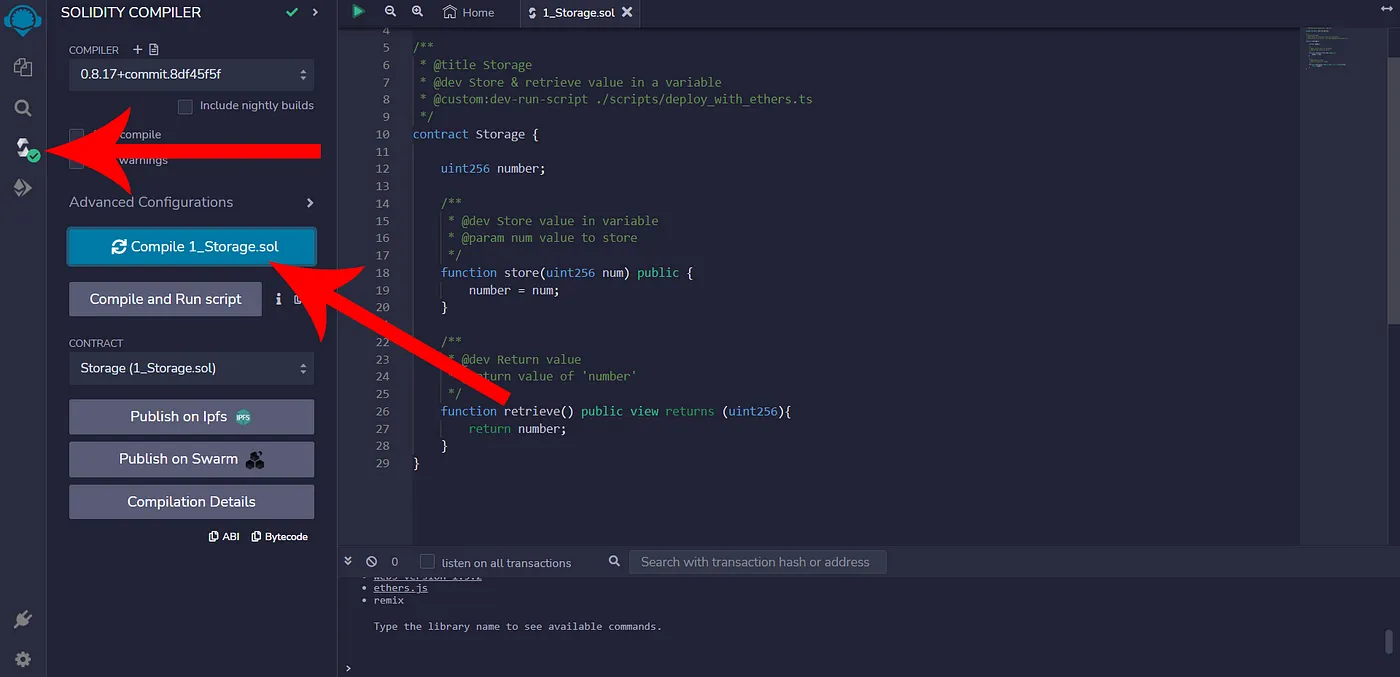1400x677 pixels.
Task: Click the 'return number;' code line
Action: [x=517, y=428]
